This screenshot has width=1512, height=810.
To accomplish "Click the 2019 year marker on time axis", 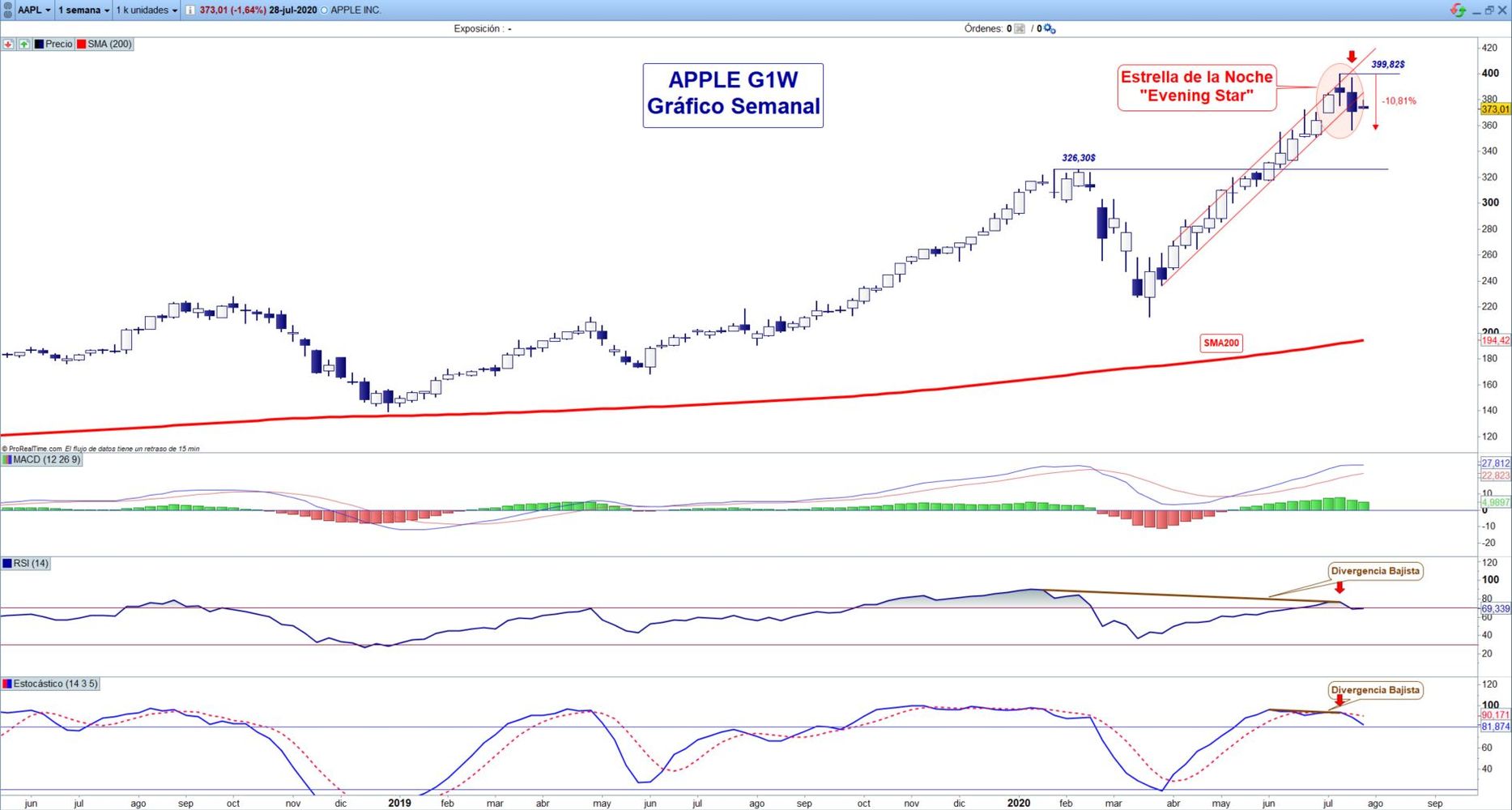I will tap(399, 804).
